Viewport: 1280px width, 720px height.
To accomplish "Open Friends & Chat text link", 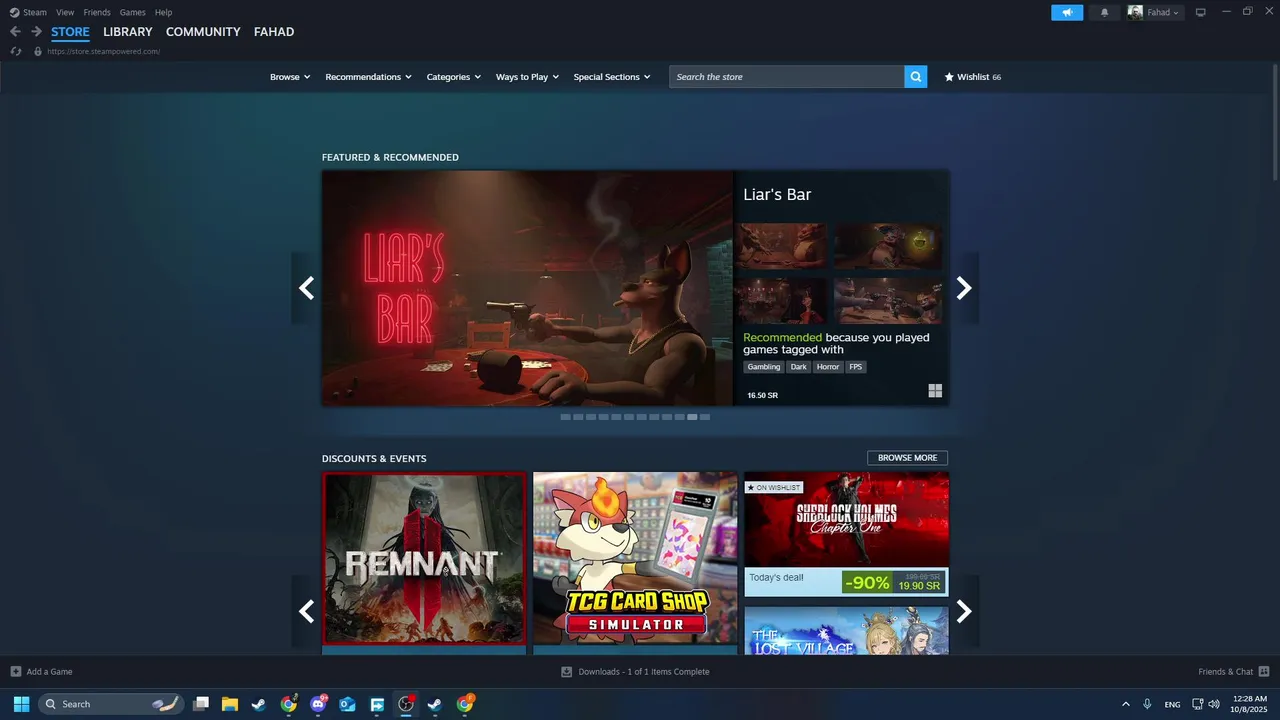I will click(1226, 671).
